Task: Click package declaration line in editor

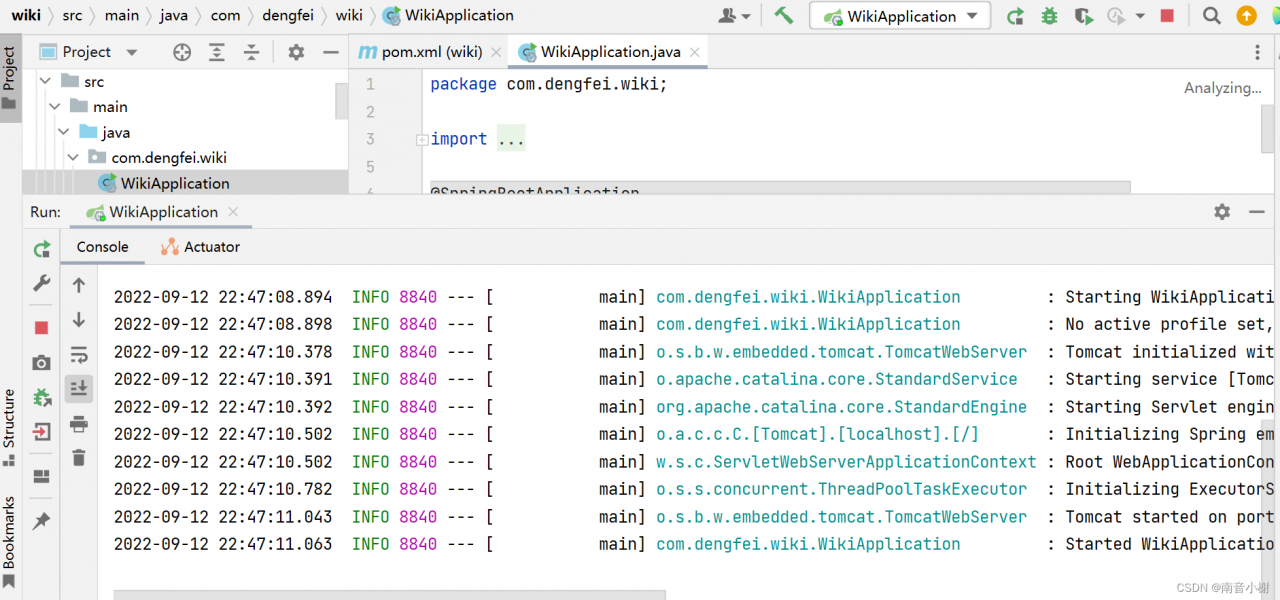Action: (x=548, y=84)
